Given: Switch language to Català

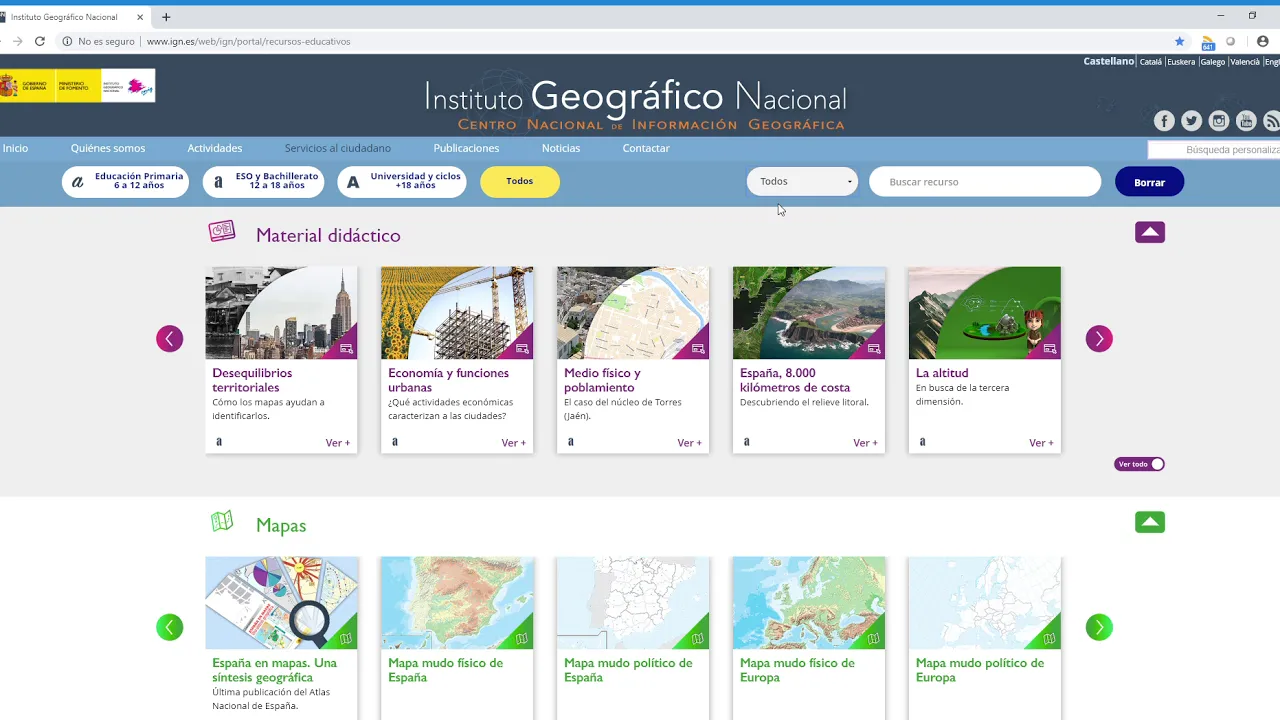Looking at the screenshot, I should (x=1151, y=62).
